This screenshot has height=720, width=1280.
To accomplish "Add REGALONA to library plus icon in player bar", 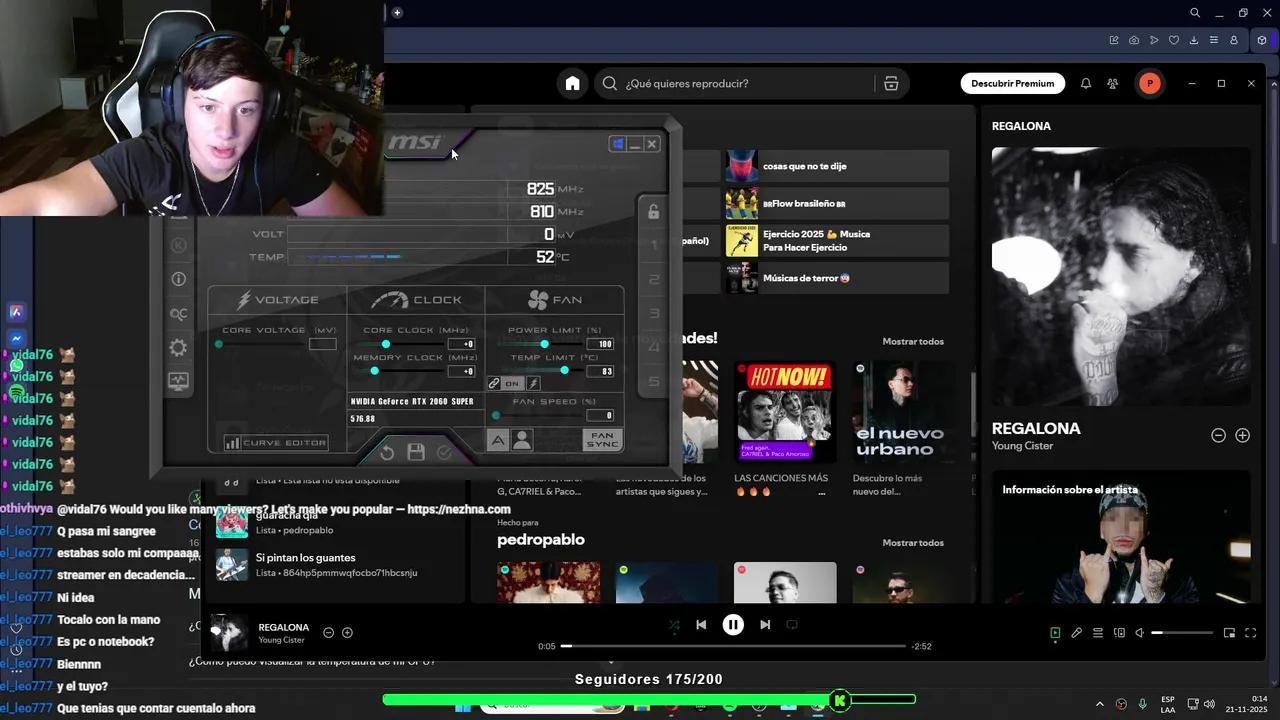I will tap(347, 633).
